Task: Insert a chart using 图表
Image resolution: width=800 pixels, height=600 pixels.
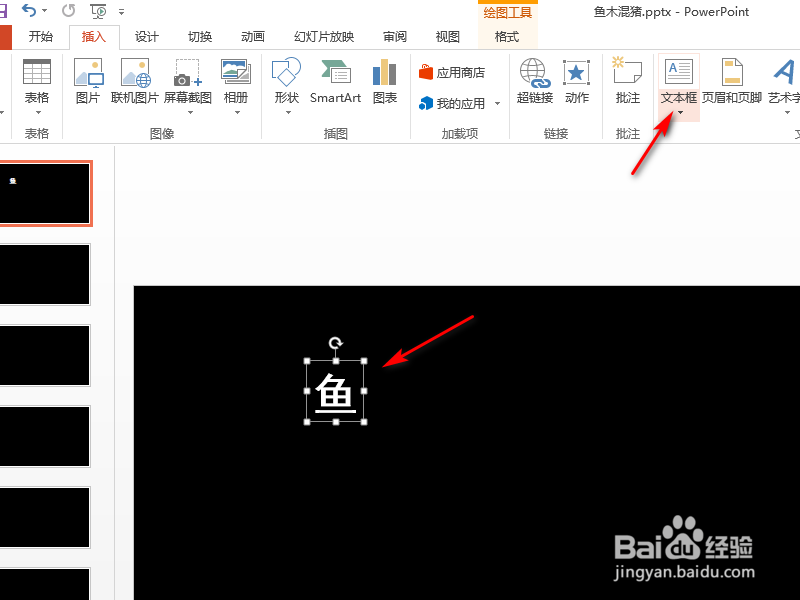Action: click(x=384, y=80)
